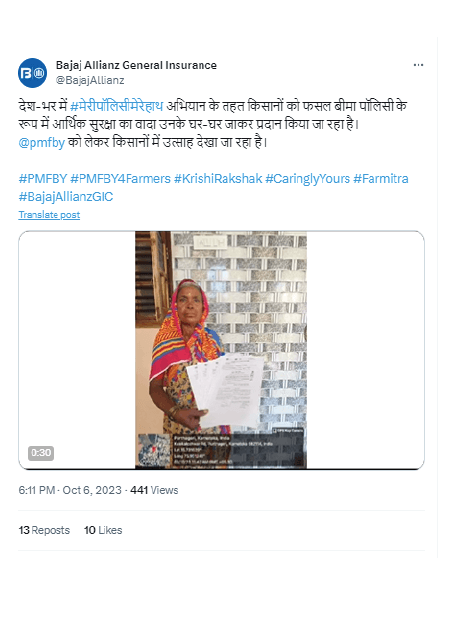Open the three-dot more options menu

pyautogui.click(x=418, y=65)
